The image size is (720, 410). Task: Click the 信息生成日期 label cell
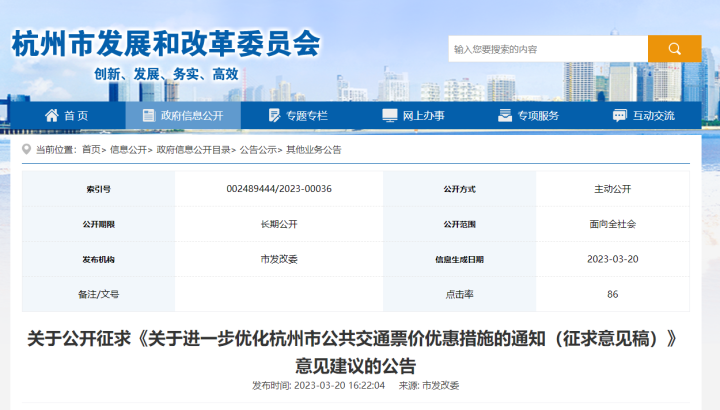click(459, 259)
